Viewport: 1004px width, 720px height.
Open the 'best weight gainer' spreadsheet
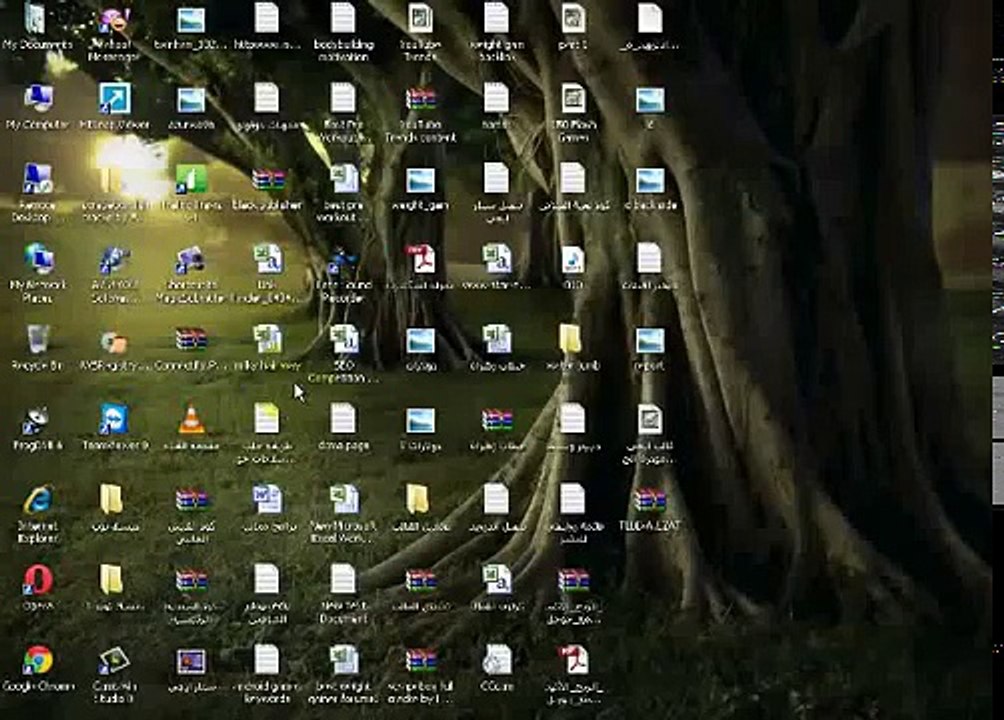[344, 660]
